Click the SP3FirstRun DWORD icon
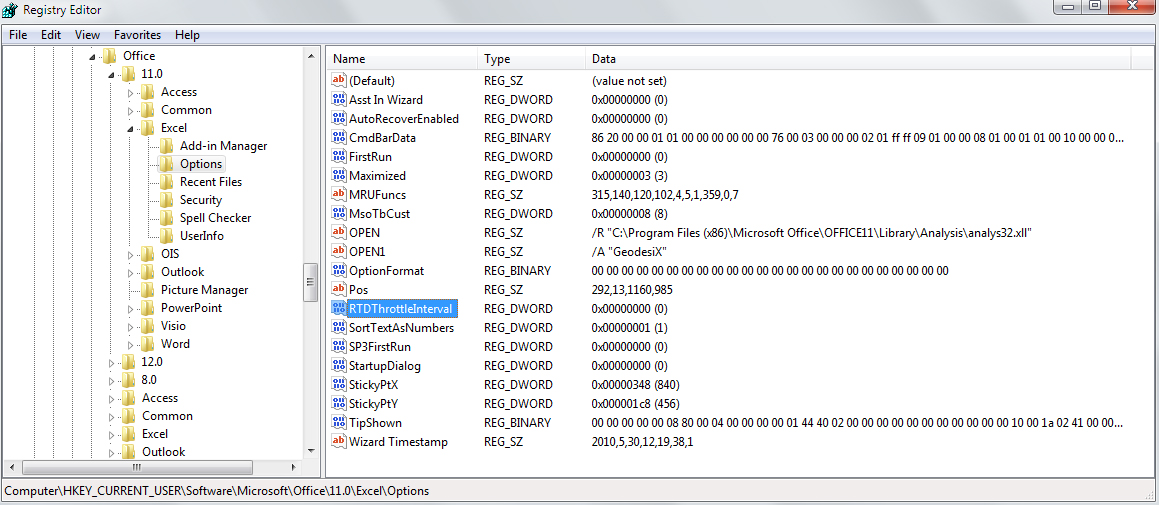This screenshot has height=505, width=1159. (339, 347)
